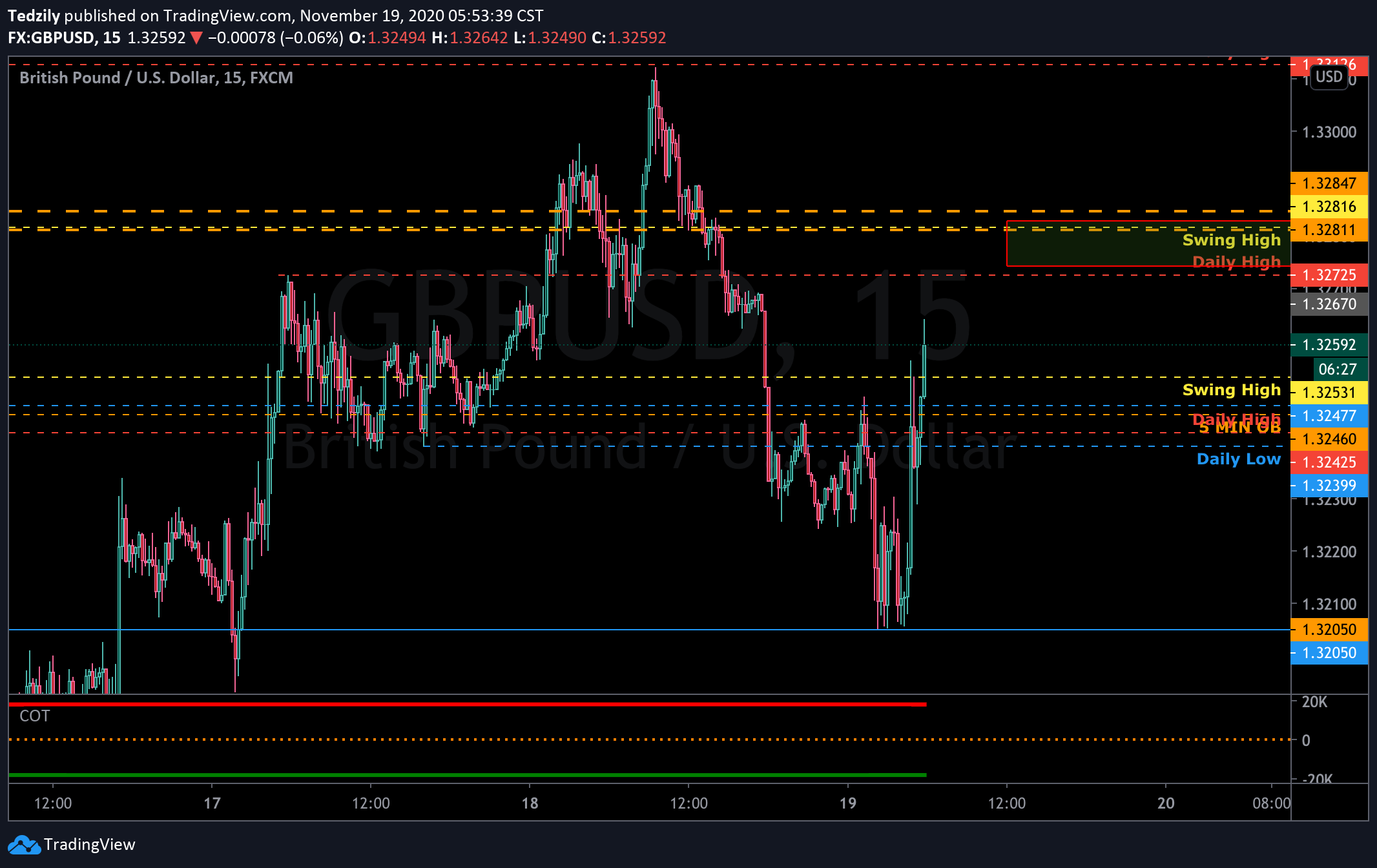Click the open price value O:1.32494
Viewport: 1377px width, 868px height.
(x=388, y=37)
